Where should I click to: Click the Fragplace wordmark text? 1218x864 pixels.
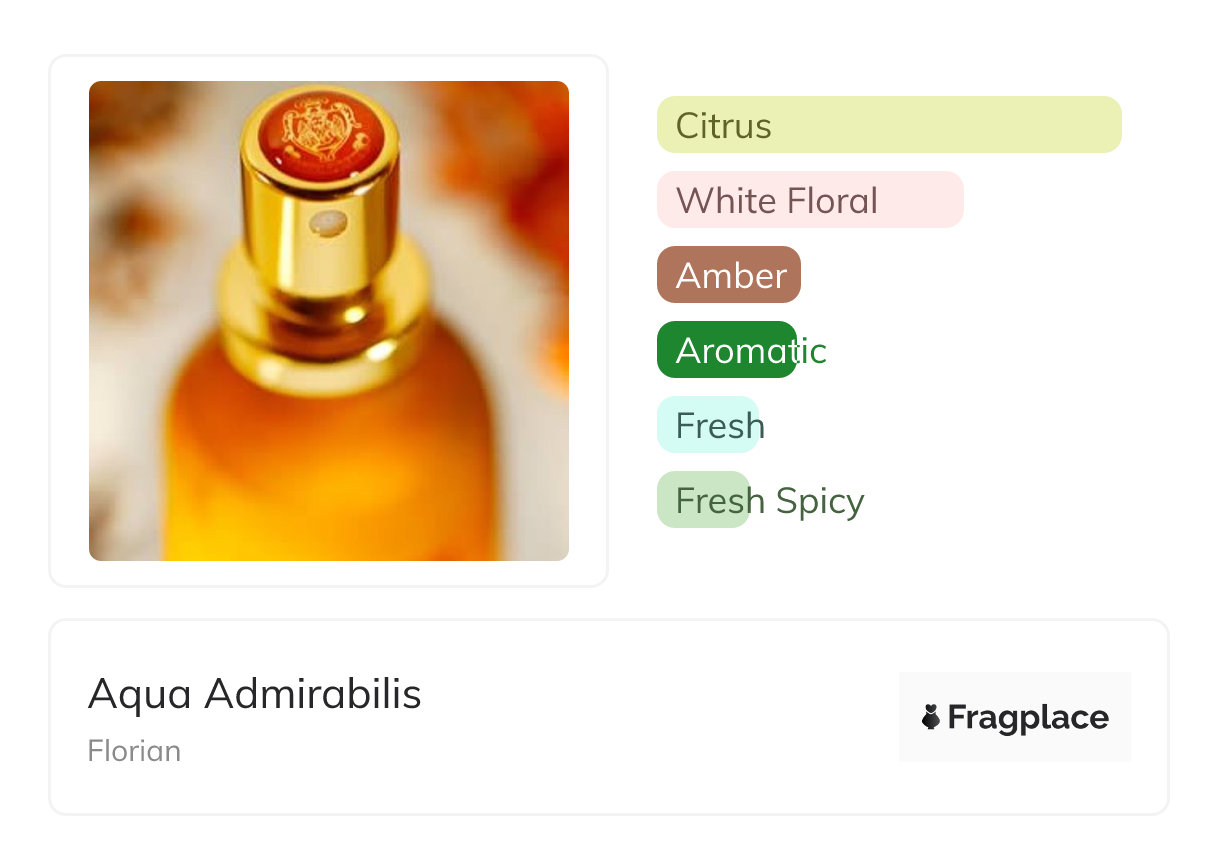(x=1027, y=717)
